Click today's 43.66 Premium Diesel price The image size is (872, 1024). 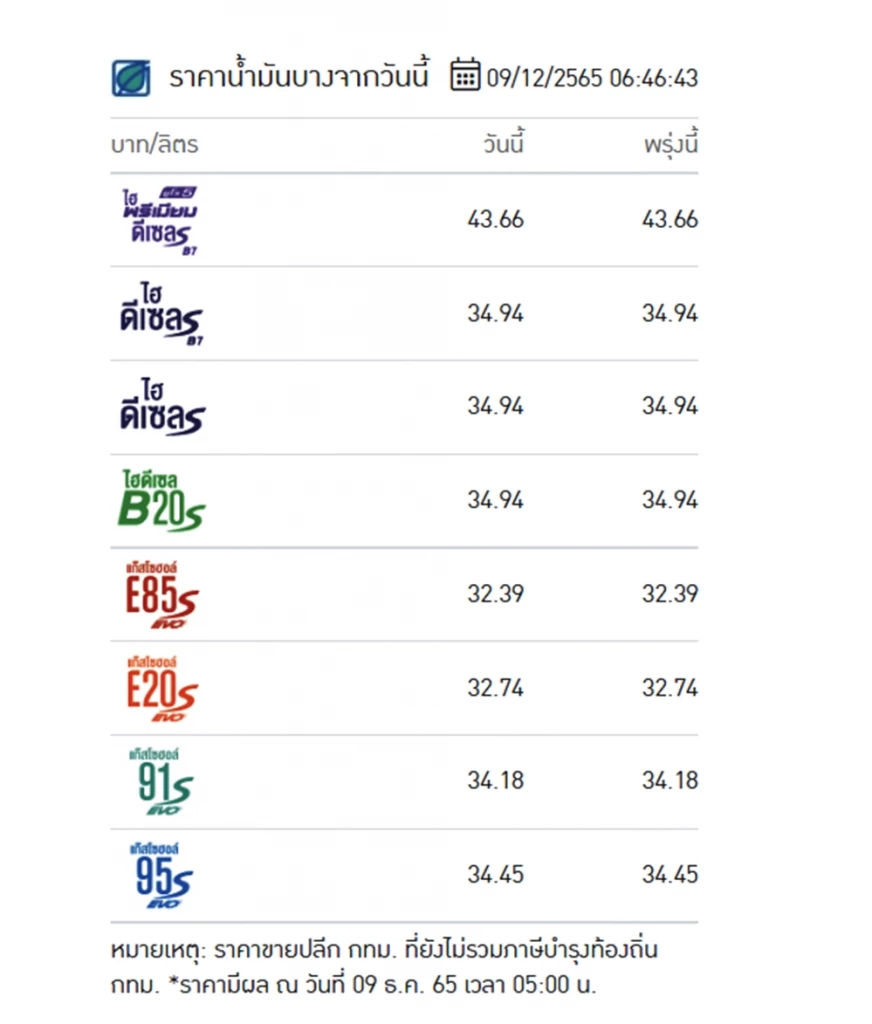click(x=495, y=220)
